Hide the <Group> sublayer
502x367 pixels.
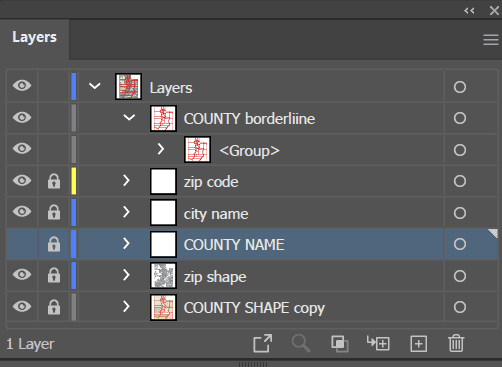tap(22, 148)
